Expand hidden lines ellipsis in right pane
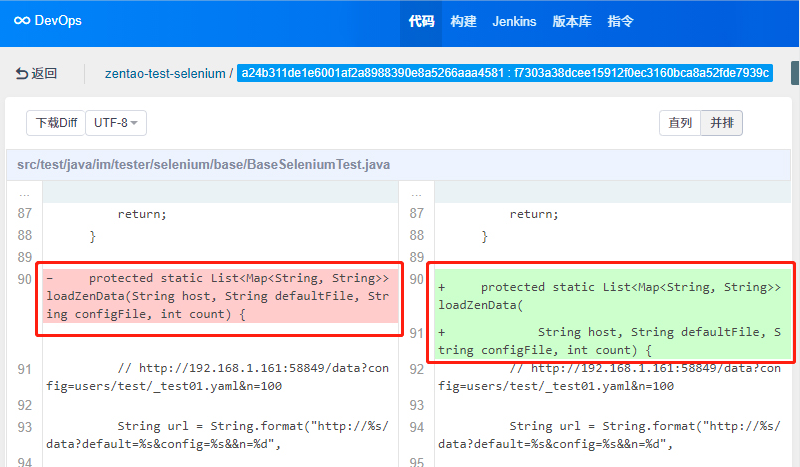 pyautogui.click(x=416, y=193)
